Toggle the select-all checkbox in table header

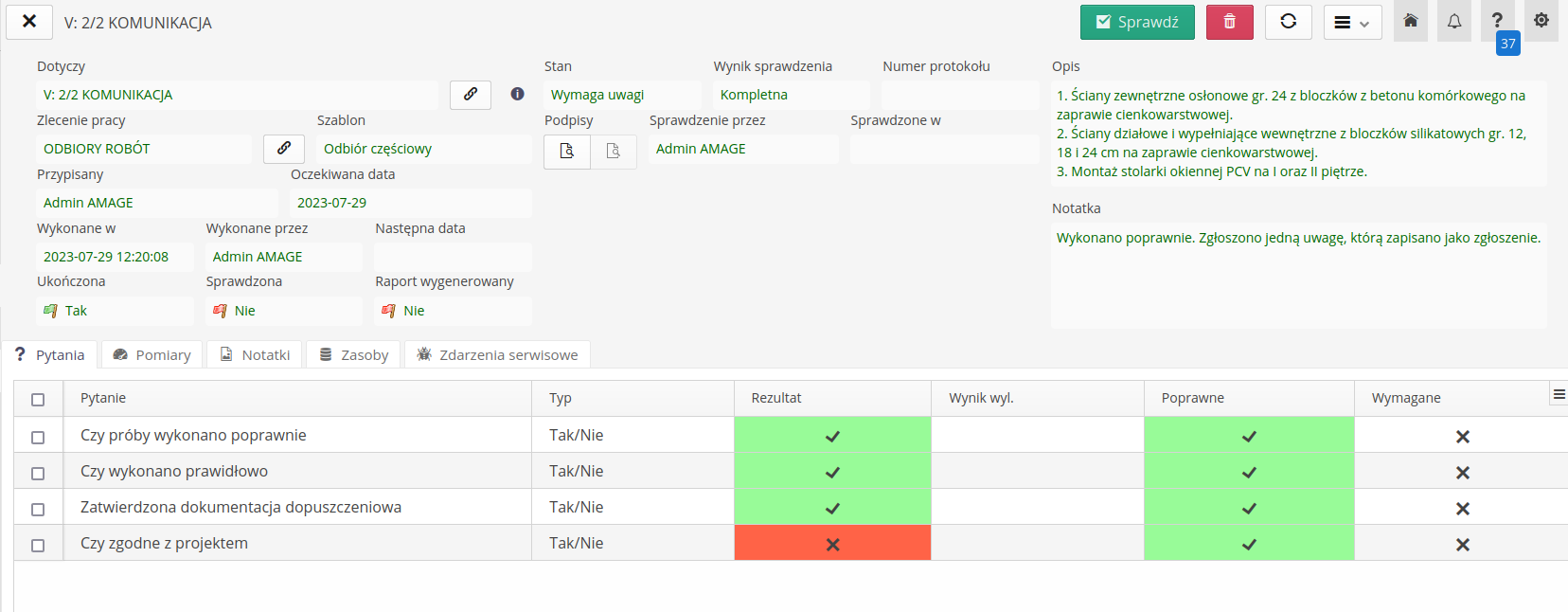(x=38, y=399)
